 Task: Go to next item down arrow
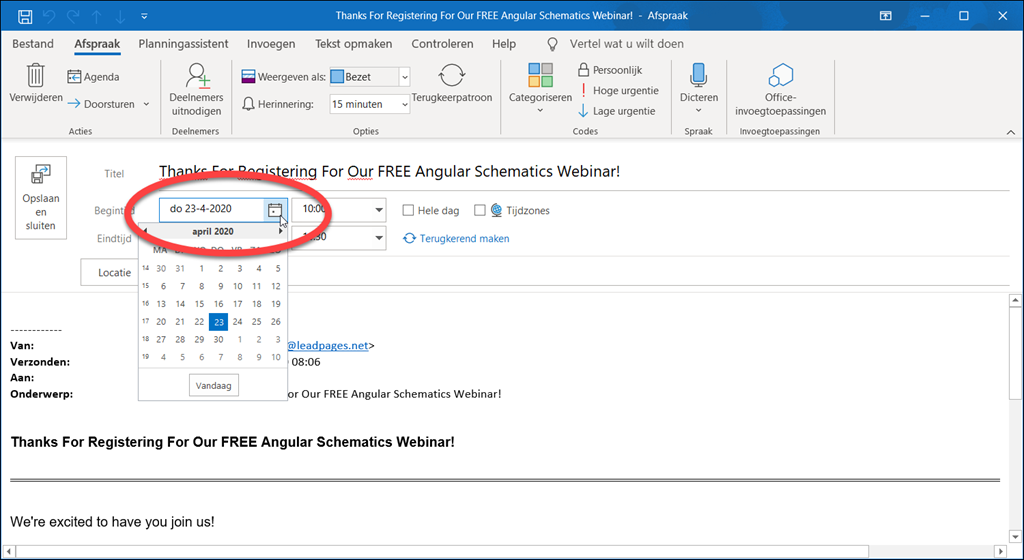coord(121,16)
